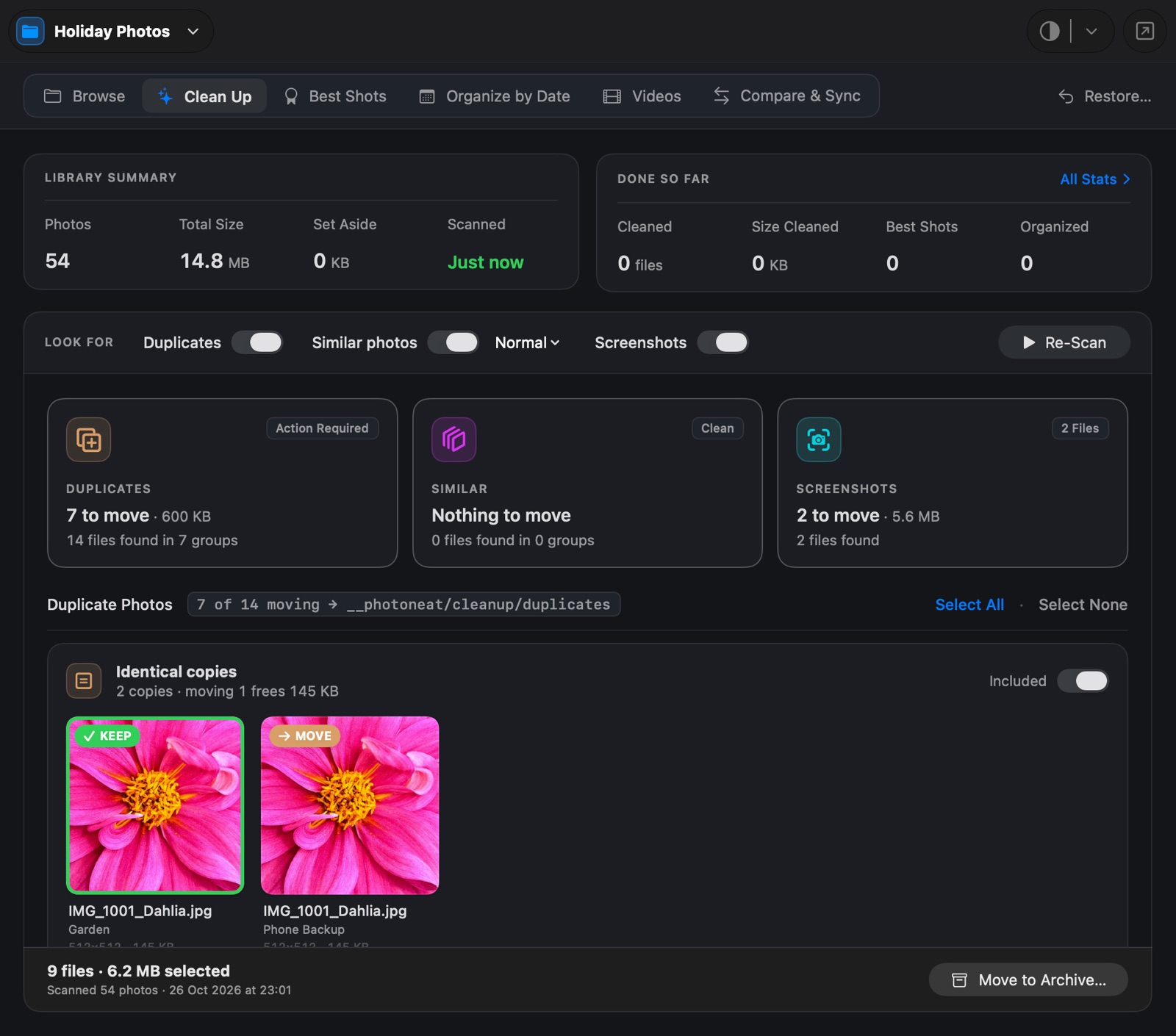Toggle the Similar photos switch
Viewport: 1176px width, 1036px height.
pyautogui.click(x=453, y=342)
